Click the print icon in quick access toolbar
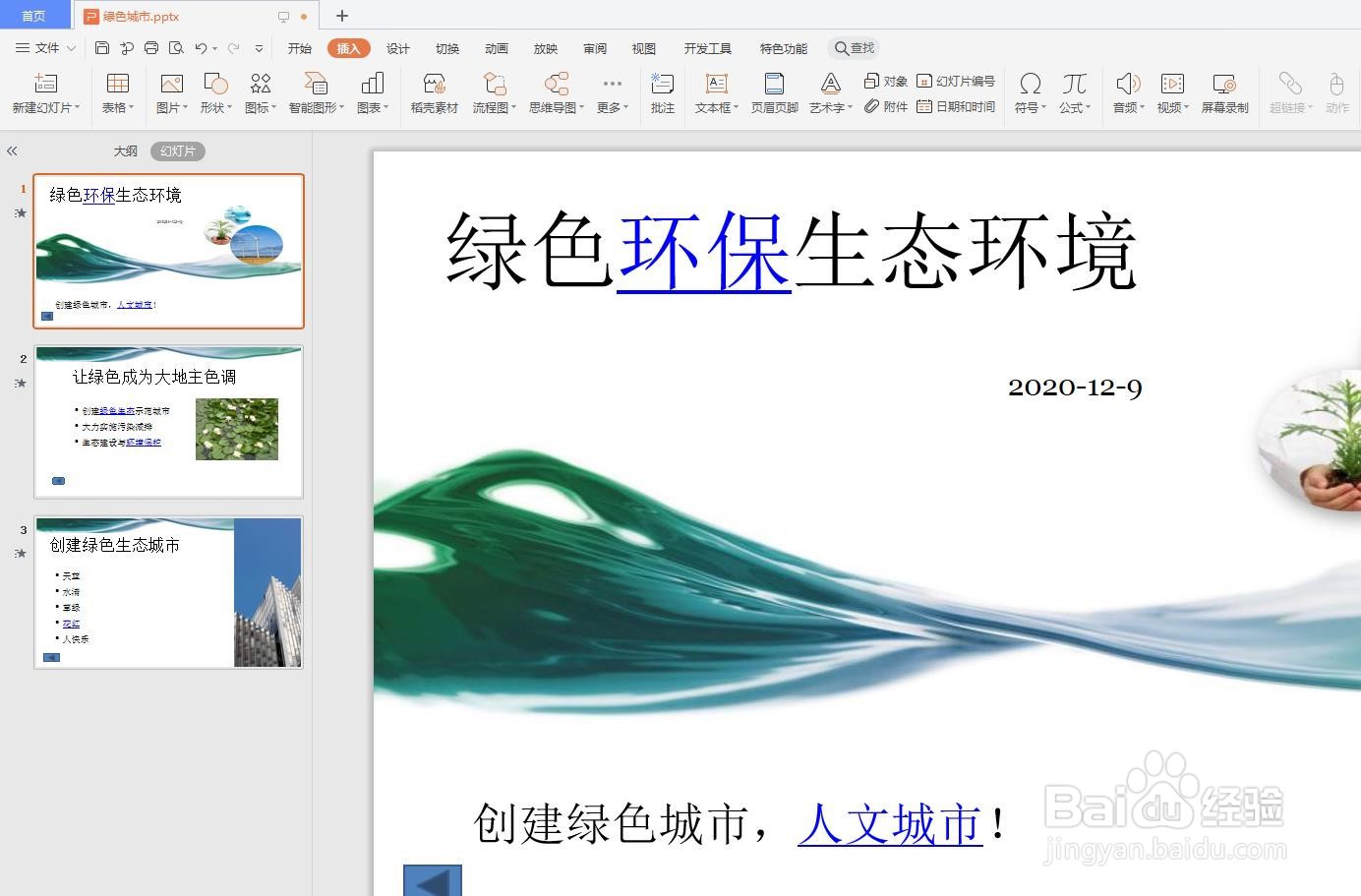The width and height of the screenshot is (1361, 896). point(151,47)
